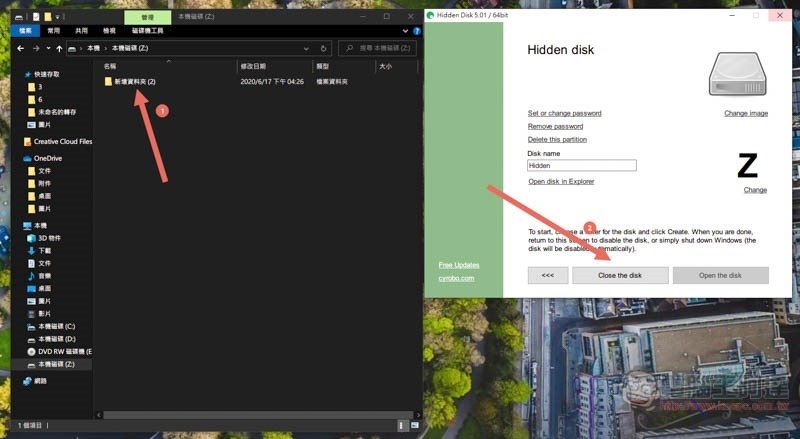Click the Close the disk button
The image size is (800, 439).
[x=619, y=275]
